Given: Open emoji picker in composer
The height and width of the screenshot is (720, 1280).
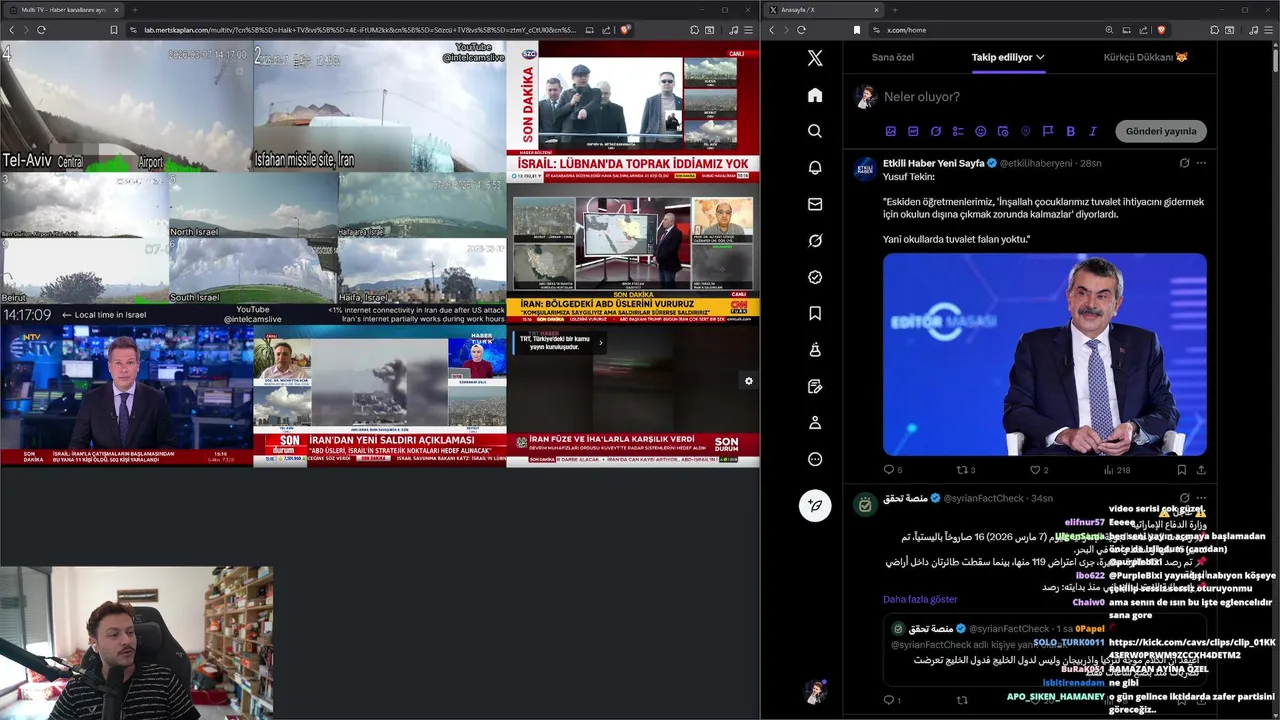Looking at the screenshot, I should coord(980,131).
